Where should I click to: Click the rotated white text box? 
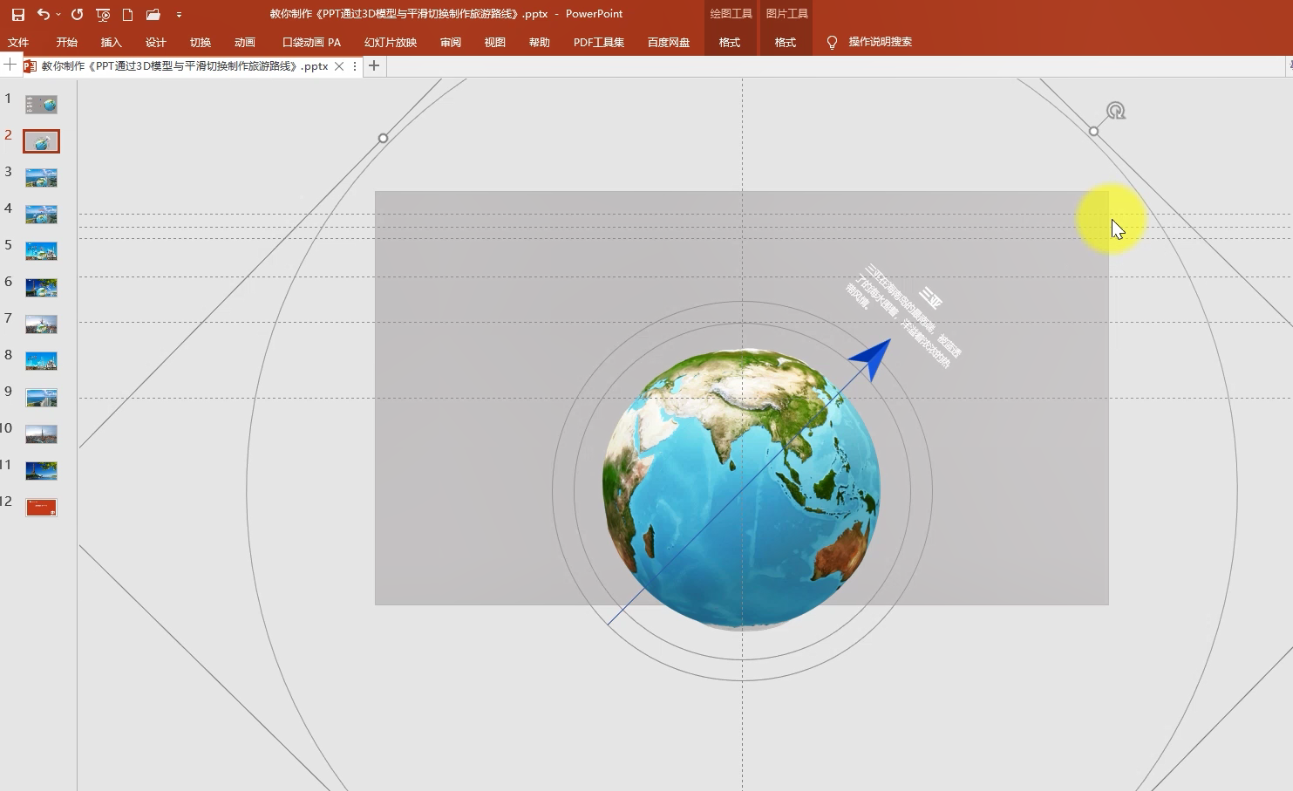(x=905, y=314)
